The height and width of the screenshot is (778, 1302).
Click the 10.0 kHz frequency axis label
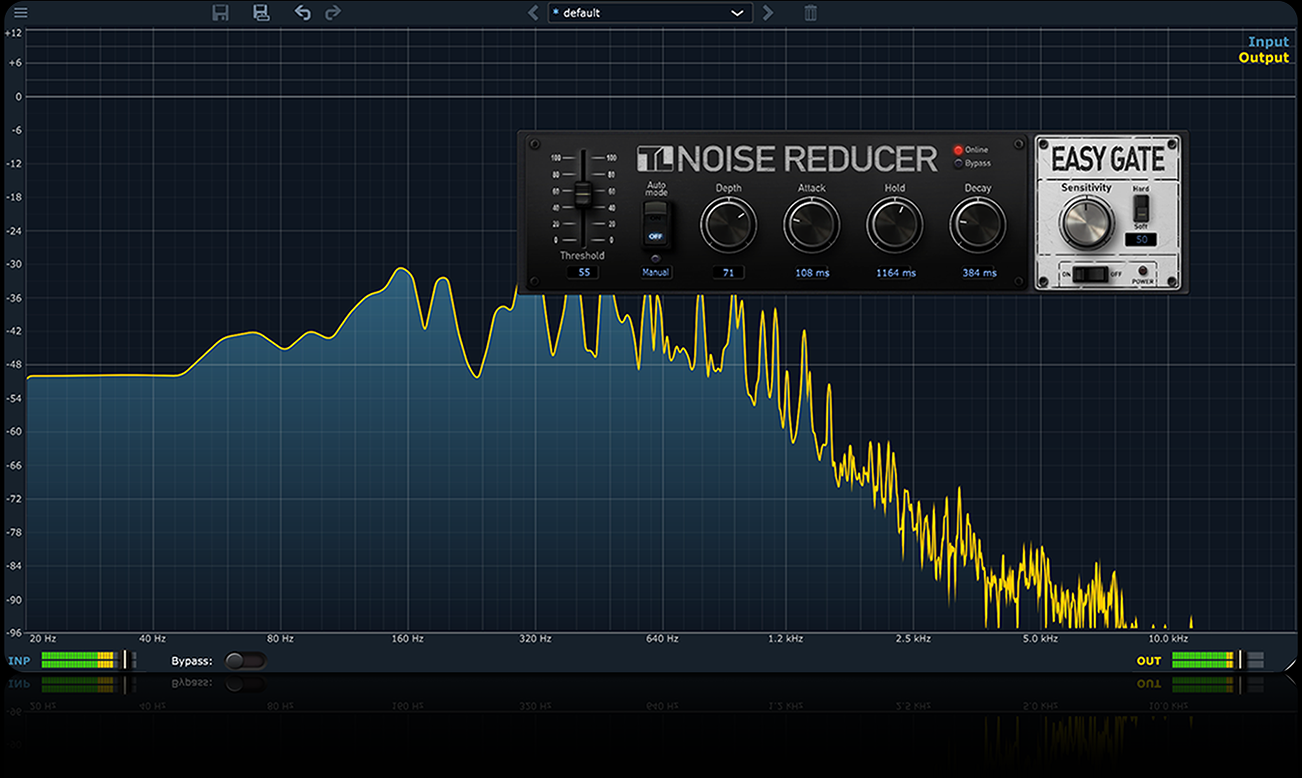[1168, 638]
